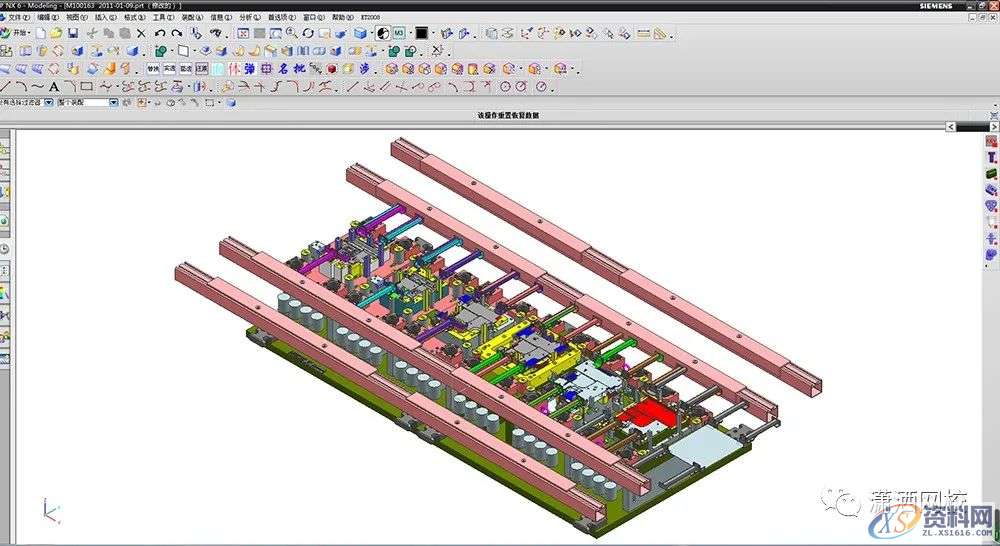1000x546 pixels.
Task: Click the black color swatch
Action: (x=421, y=33)
